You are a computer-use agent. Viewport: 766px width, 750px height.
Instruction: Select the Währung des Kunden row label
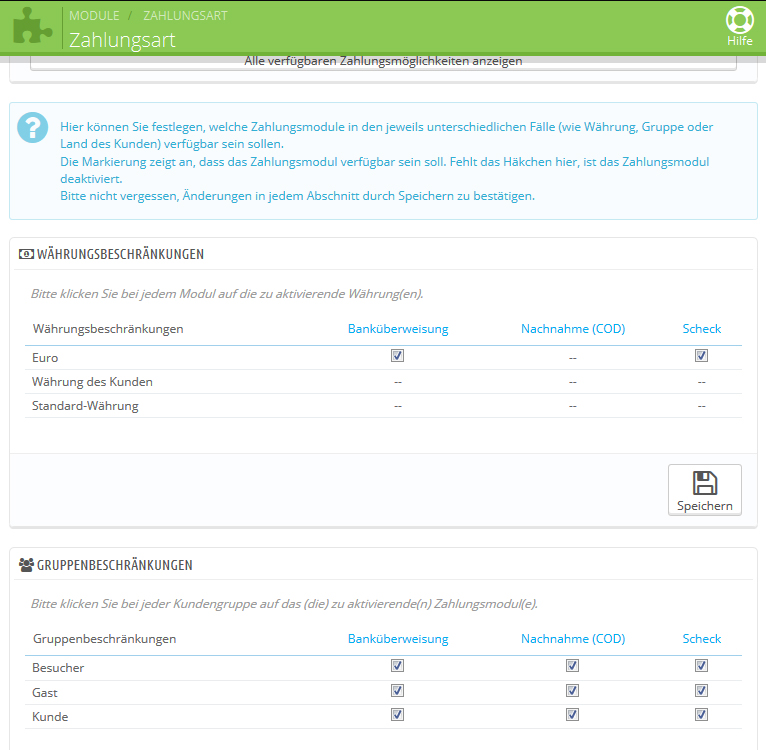tap(92, 382)
